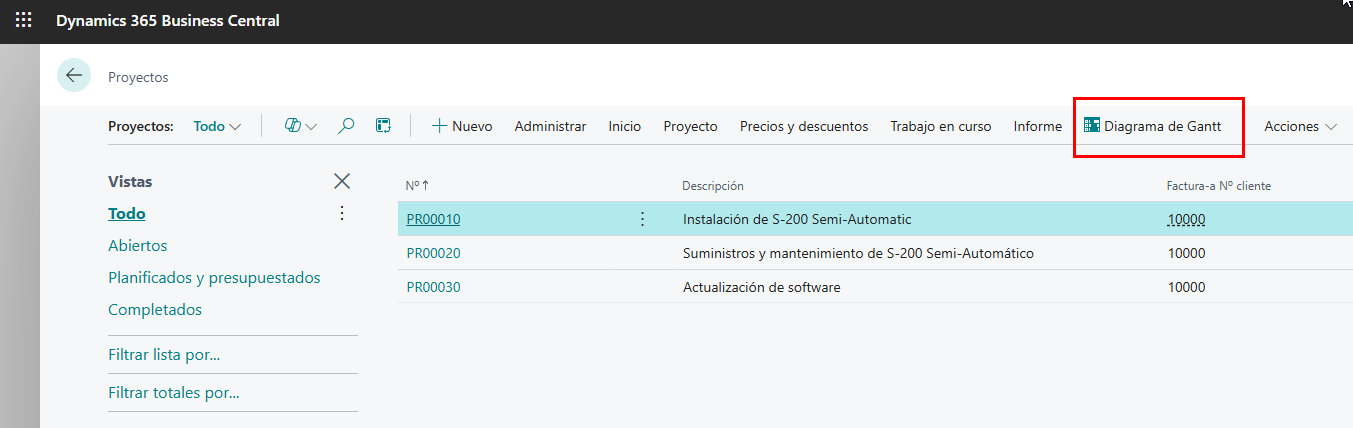Close the Vistas panel
This screenshot has height=428, width=1353.
[x=342, y=181]
